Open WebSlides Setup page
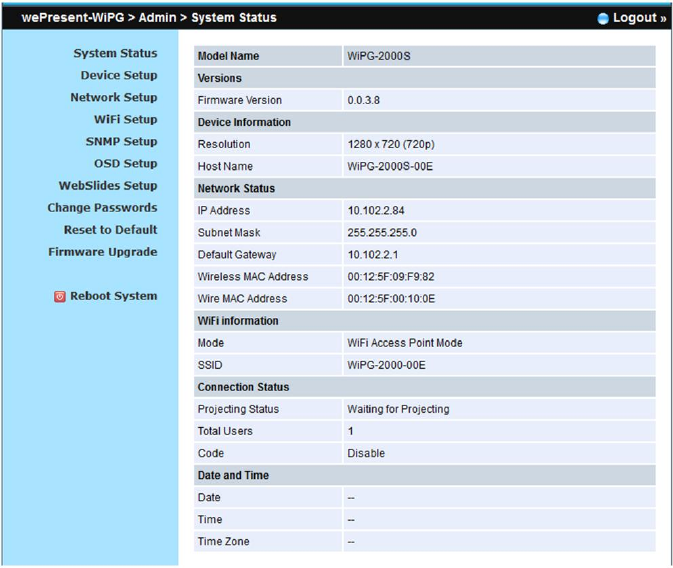 [108, 186]
